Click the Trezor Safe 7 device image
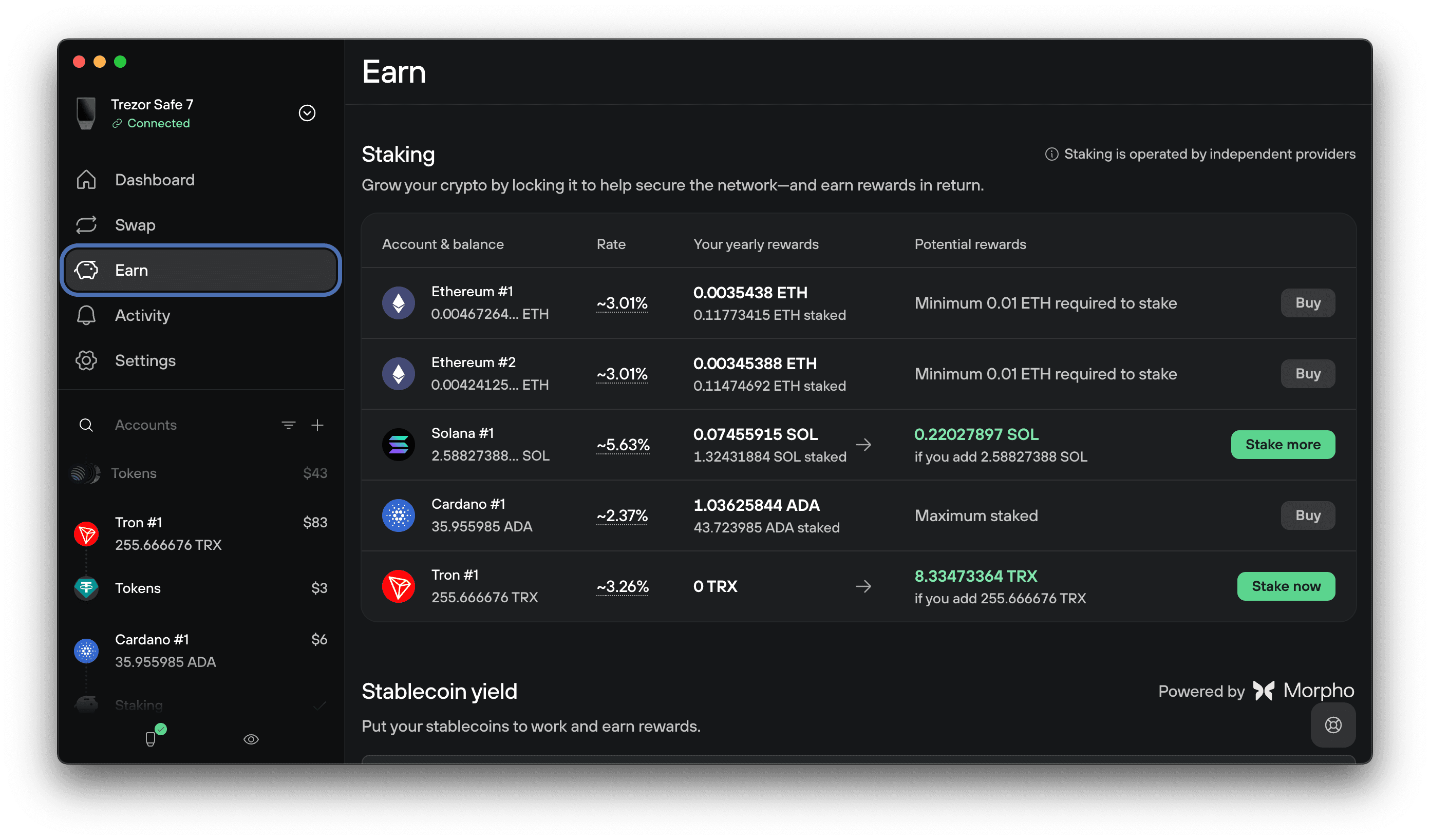 pyautogui.click(x=86, y=113)
